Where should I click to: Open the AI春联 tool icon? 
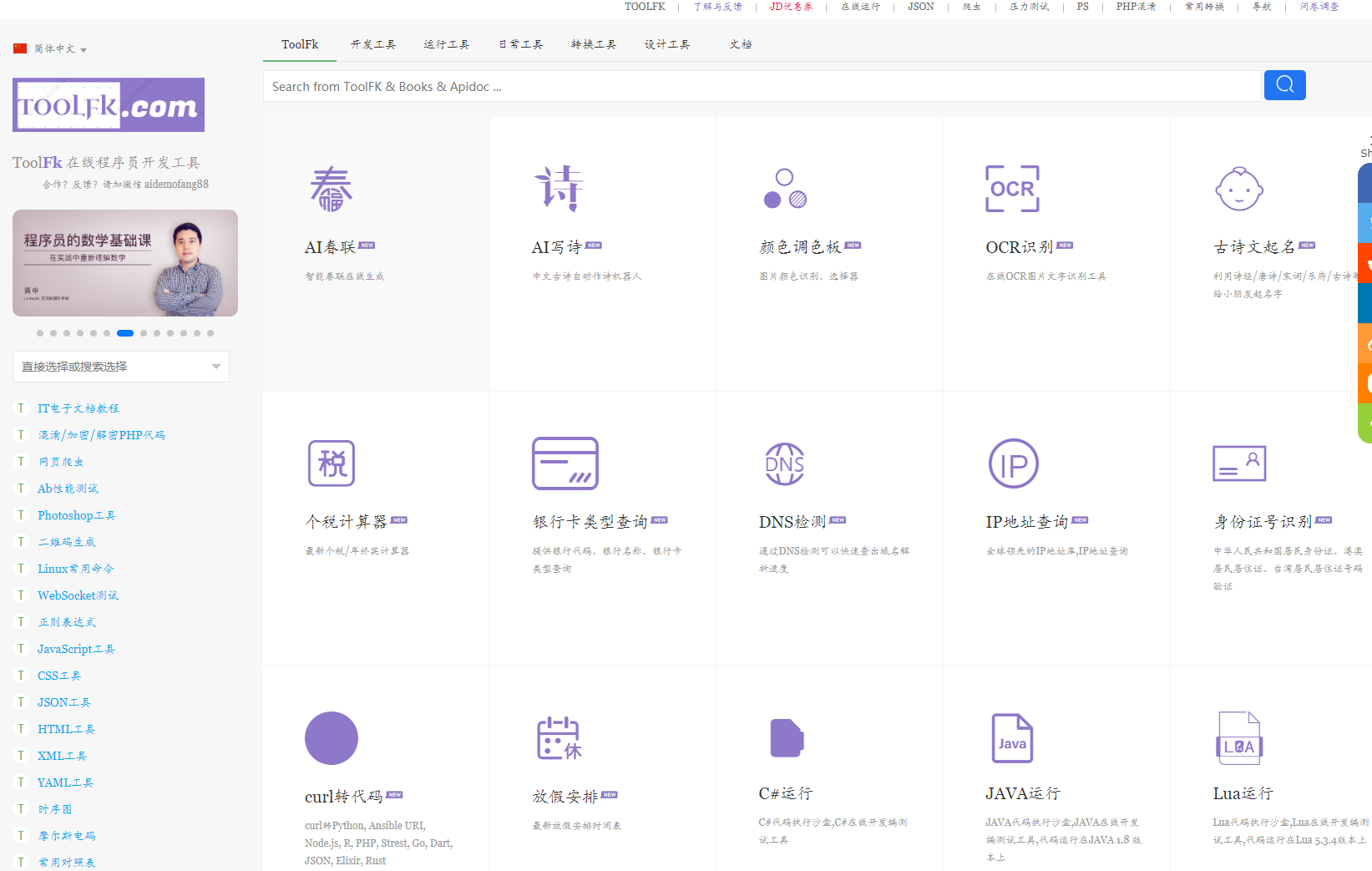tap(332, 189)
